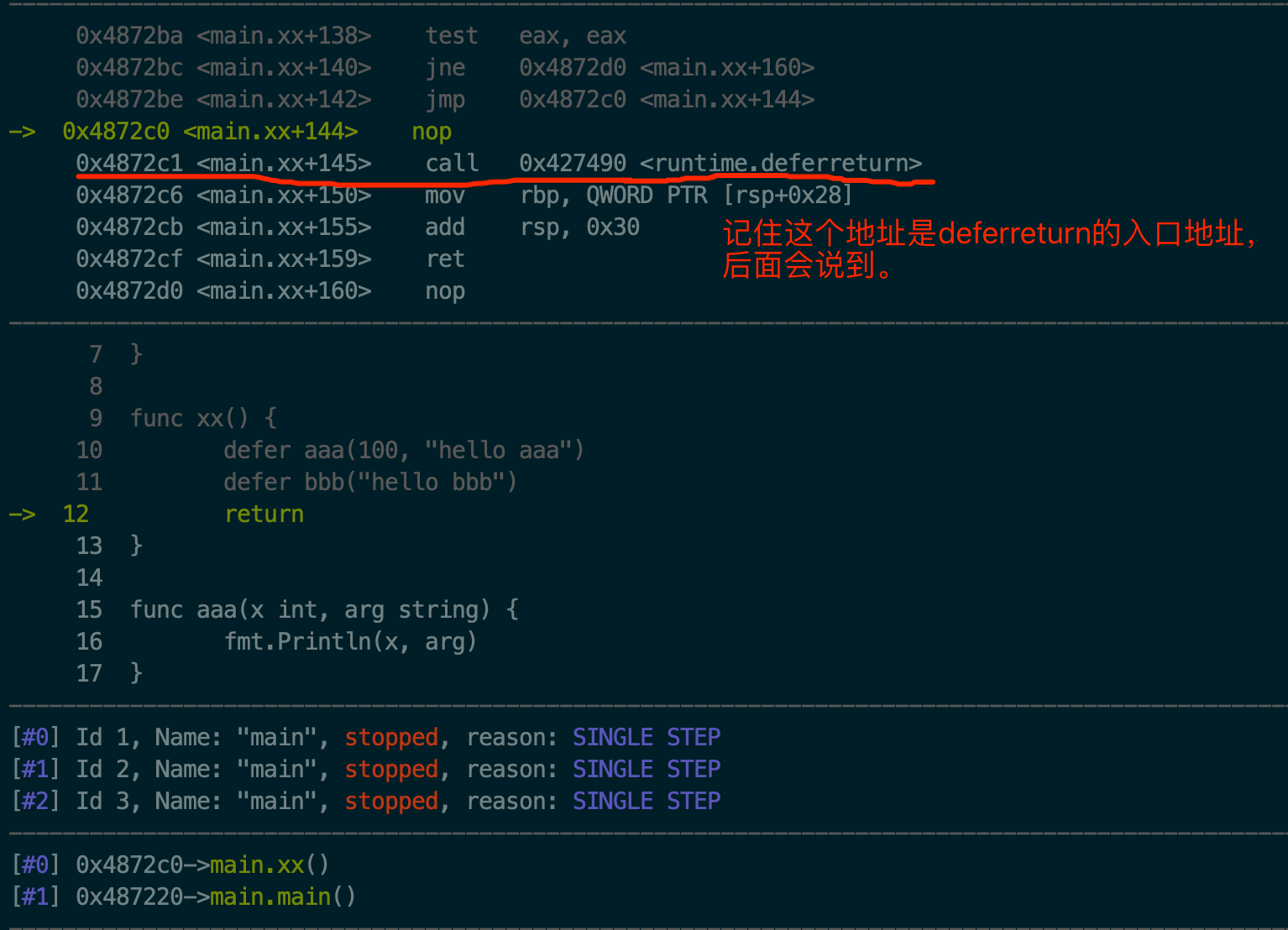
Task: Click the jmp instruction at main.xx+142
Action: pos(445,99)
